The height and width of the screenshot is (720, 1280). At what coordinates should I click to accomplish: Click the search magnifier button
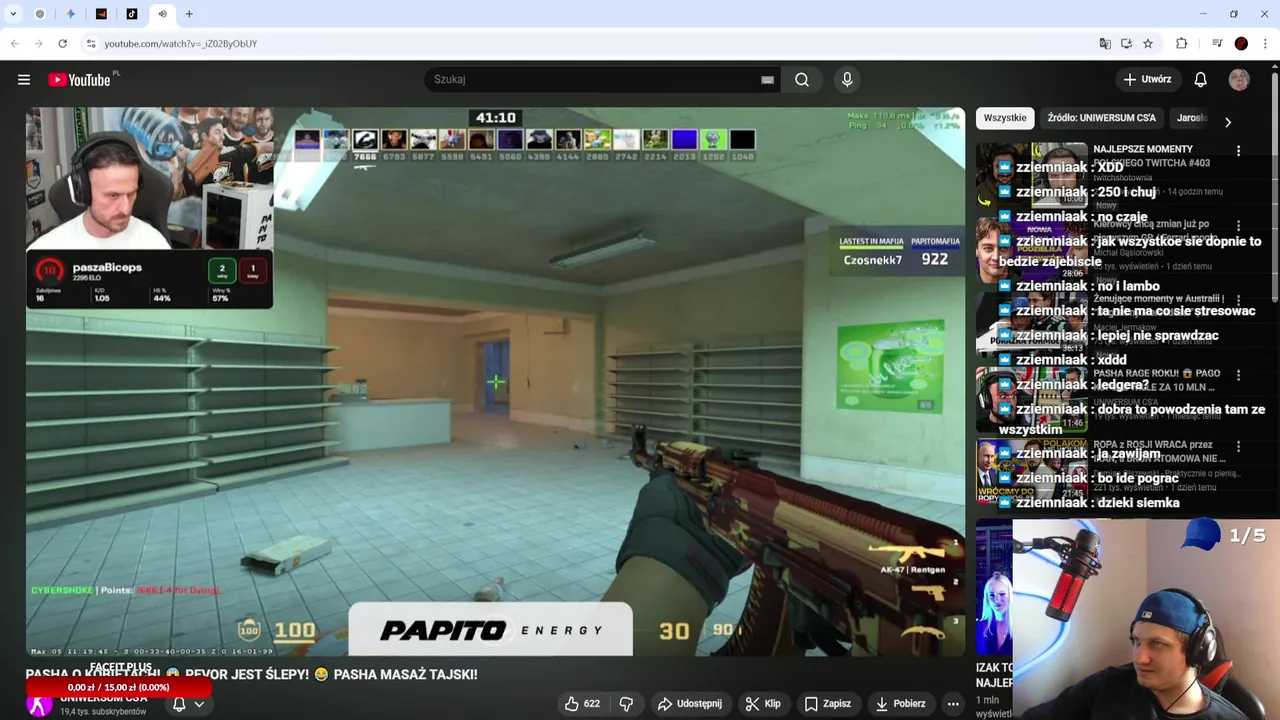[802, 80]
